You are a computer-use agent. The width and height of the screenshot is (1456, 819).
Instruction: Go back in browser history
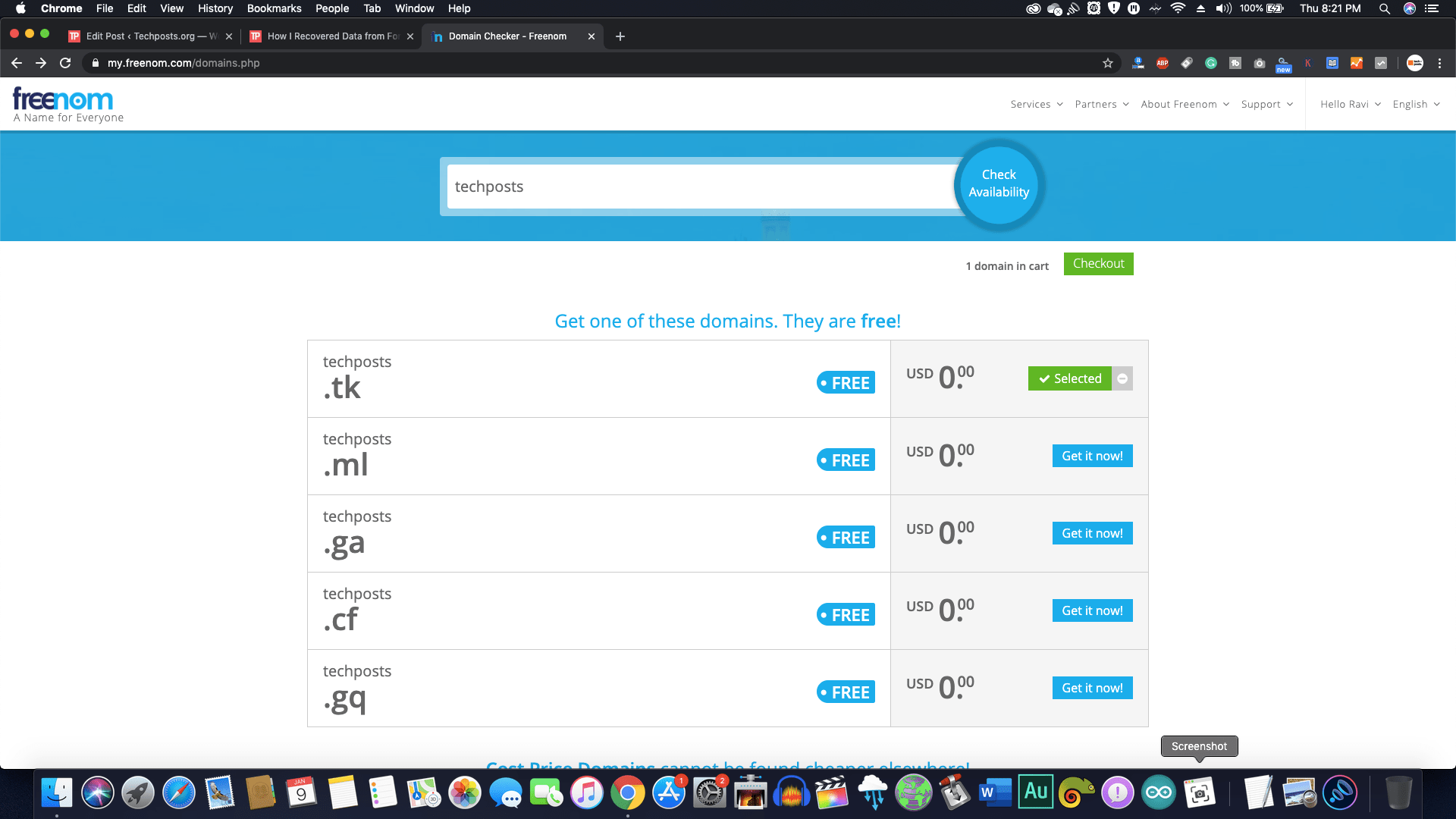[x=17, y=63]
